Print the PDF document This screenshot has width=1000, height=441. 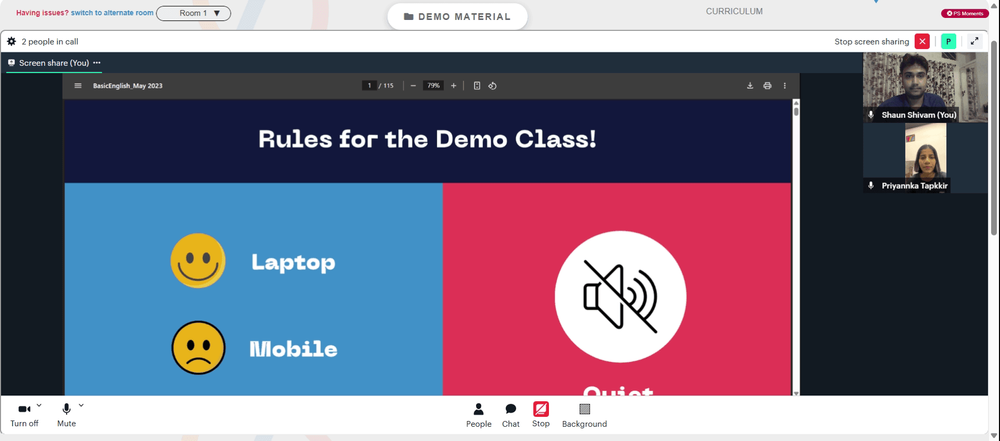click(x=767, y=86)
